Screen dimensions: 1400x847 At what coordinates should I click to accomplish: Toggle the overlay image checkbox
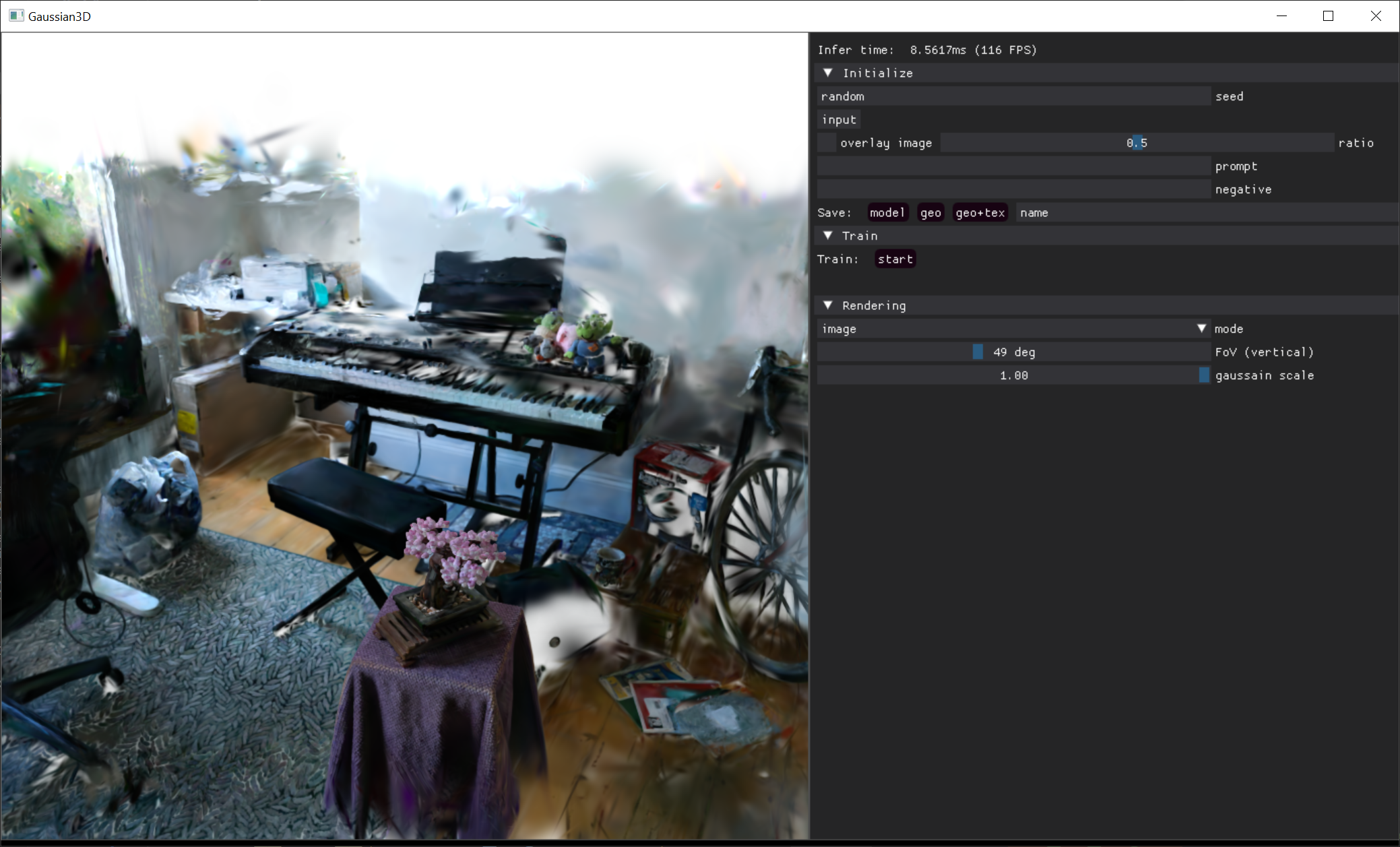pos(827,143)
